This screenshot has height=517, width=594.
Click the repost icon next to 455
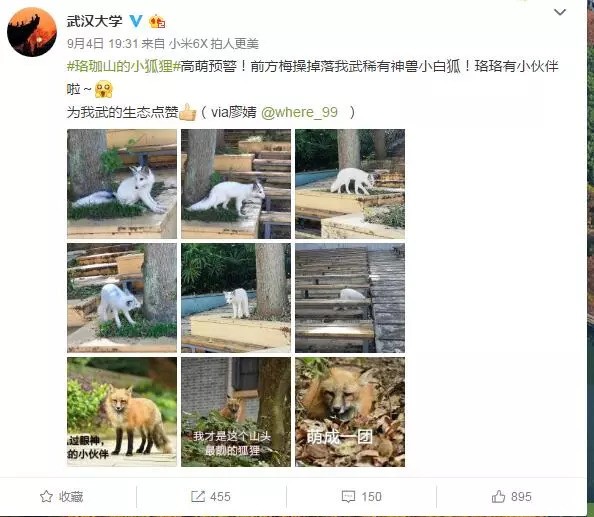pyautogui.click(x=198, y=497)
